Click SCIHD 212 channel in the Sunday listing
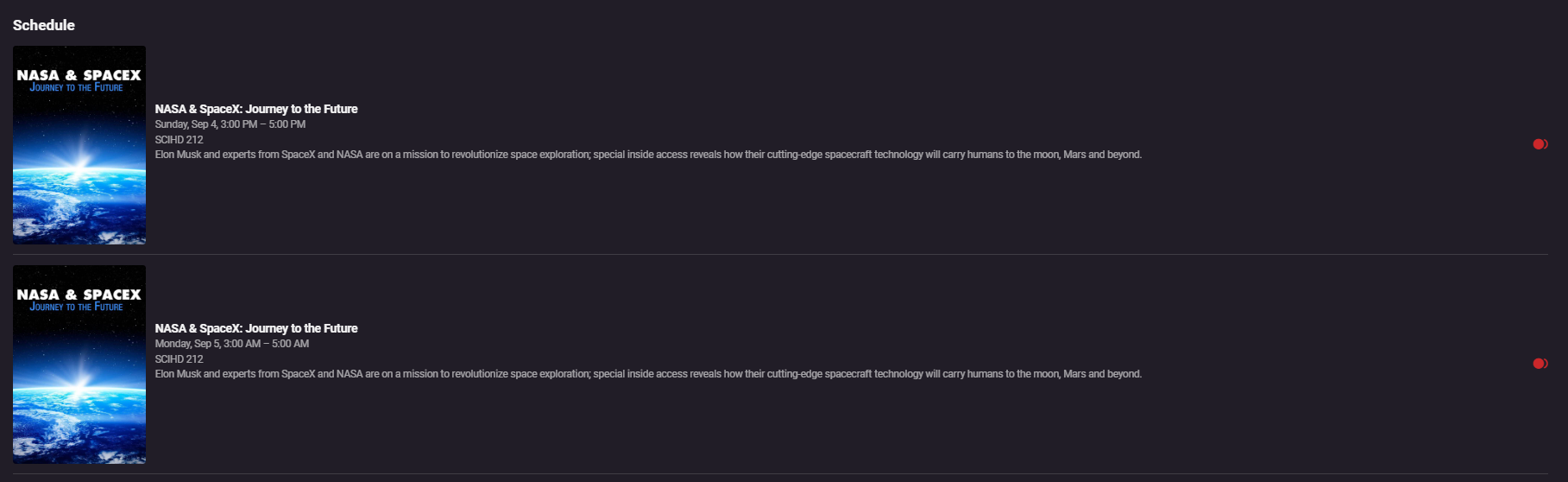This screenshot has height=482, width=1568. [179, 140]
